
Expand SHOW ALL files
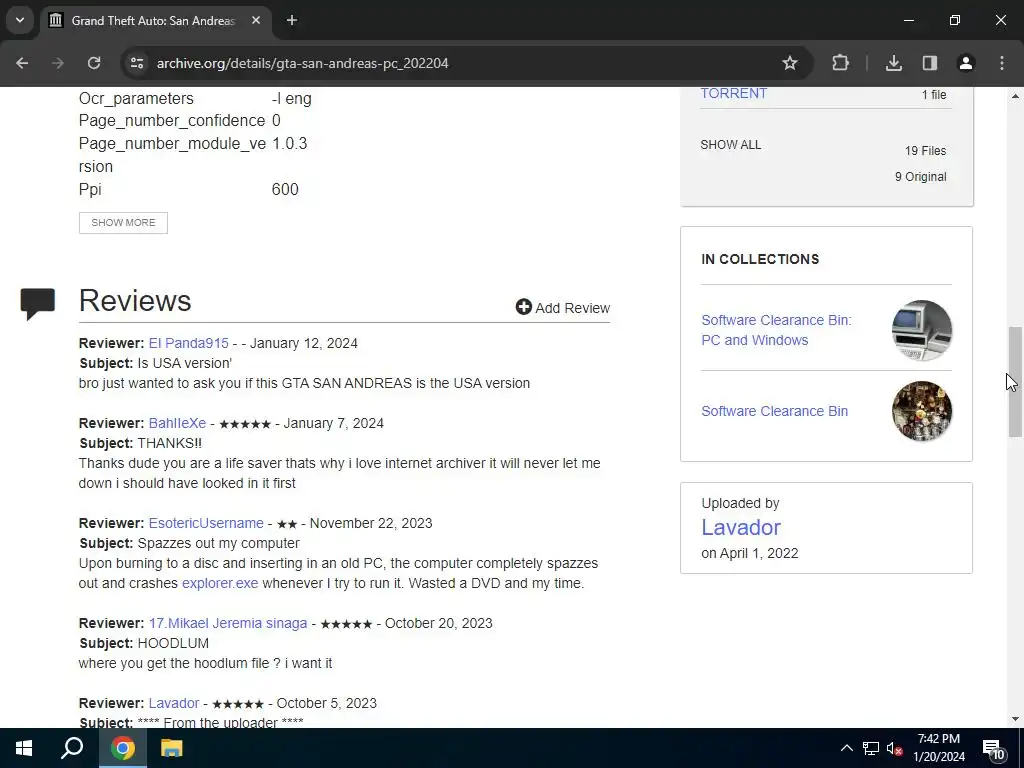pos(731,145)
